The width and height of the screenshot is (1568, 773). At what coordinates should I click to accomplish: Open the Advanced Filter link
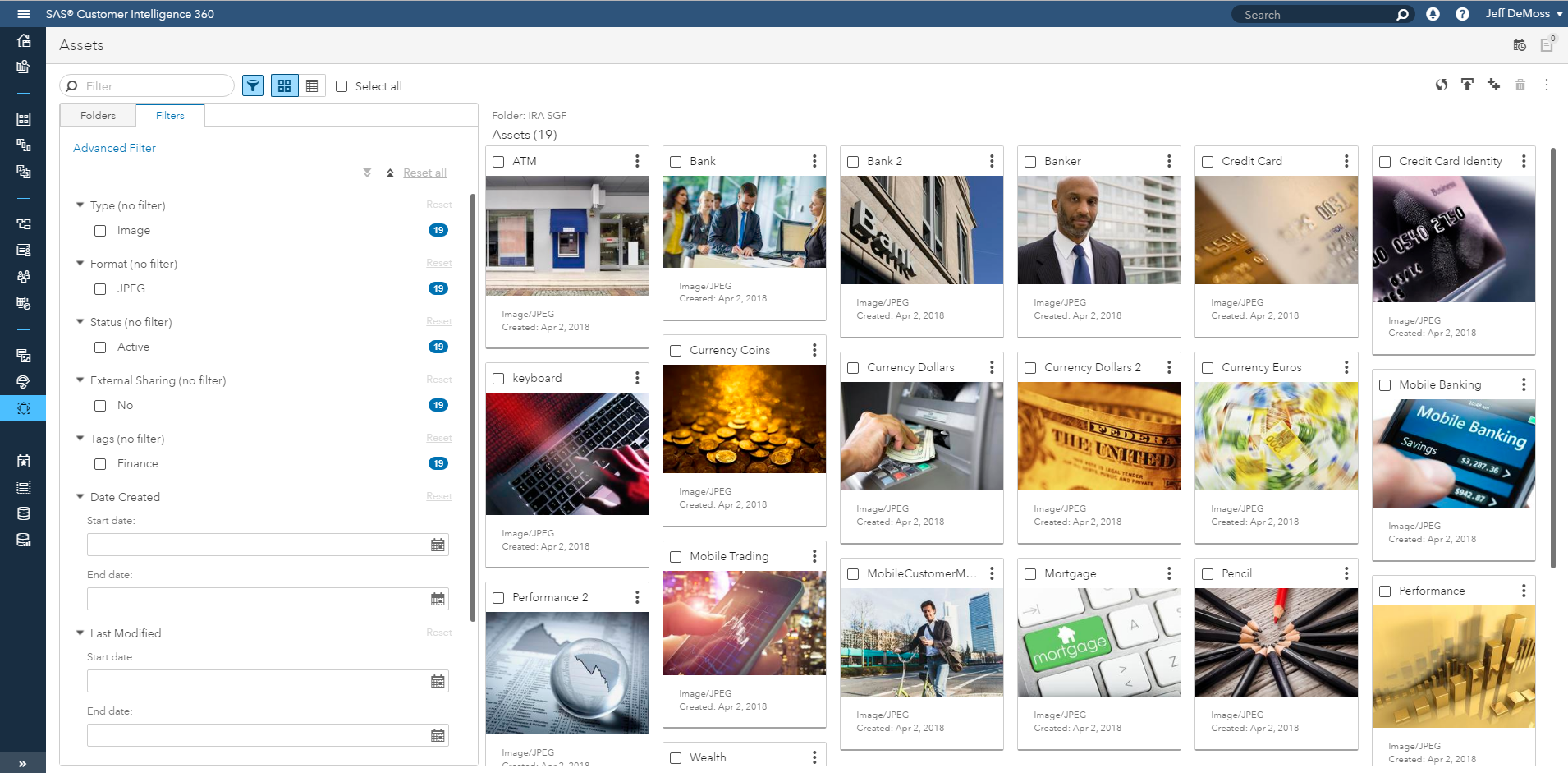[114, 148]
